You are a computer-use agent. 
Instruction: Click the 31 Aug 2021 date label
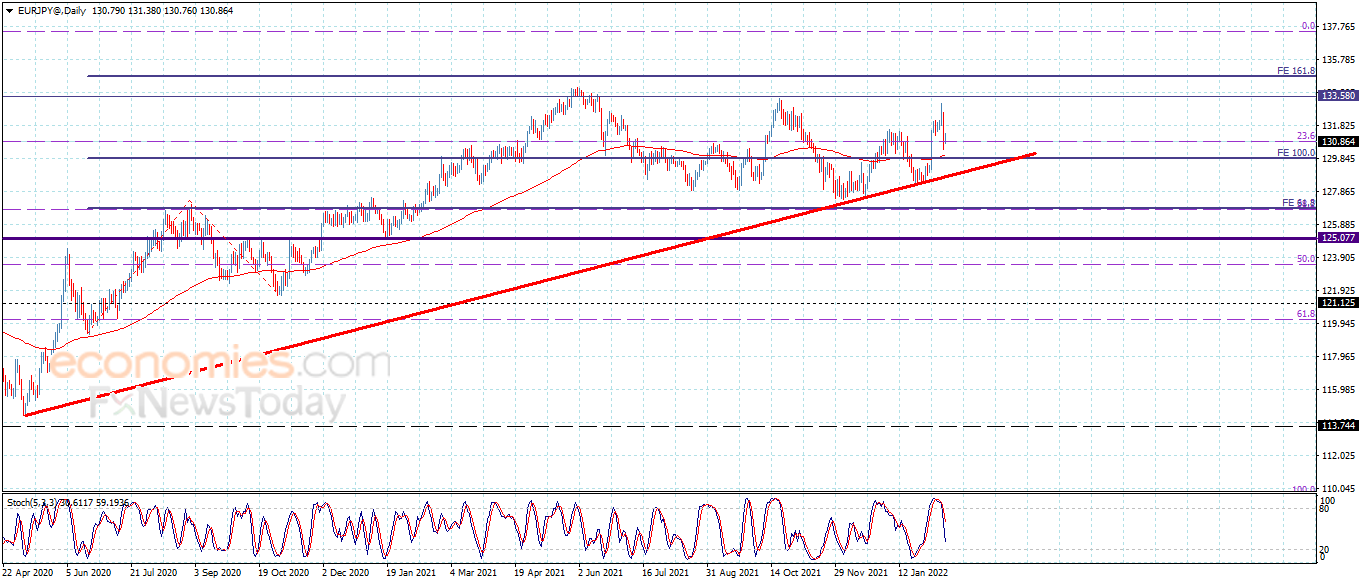click(731, 574)
